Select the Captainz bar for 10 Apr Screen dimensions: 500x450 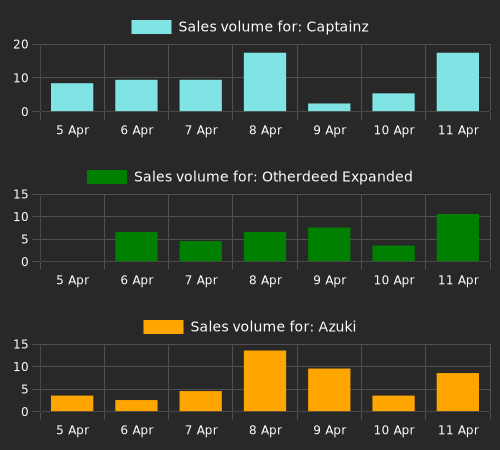tap(394, 102)
